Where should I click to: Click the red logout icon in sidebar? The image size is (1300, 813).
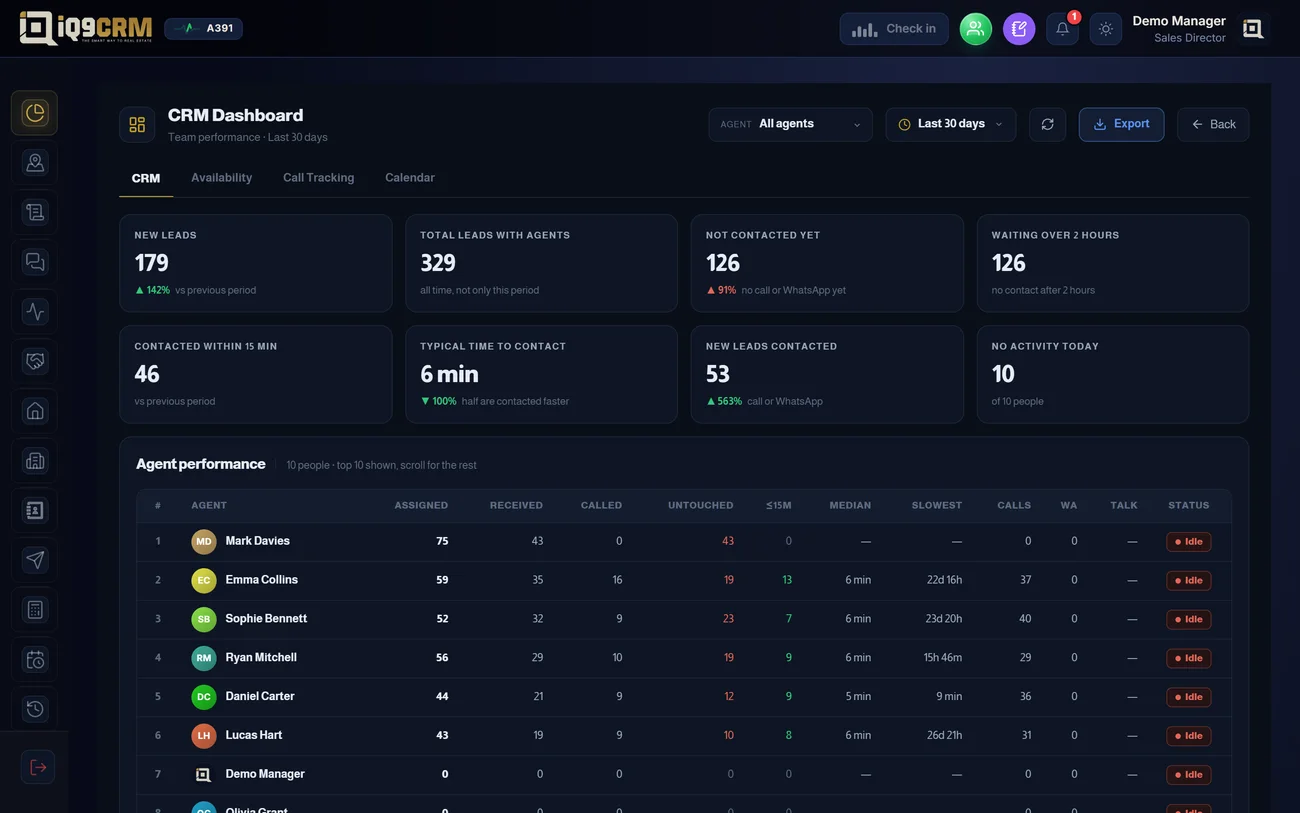pyautogui.click(x=38, y=767)
